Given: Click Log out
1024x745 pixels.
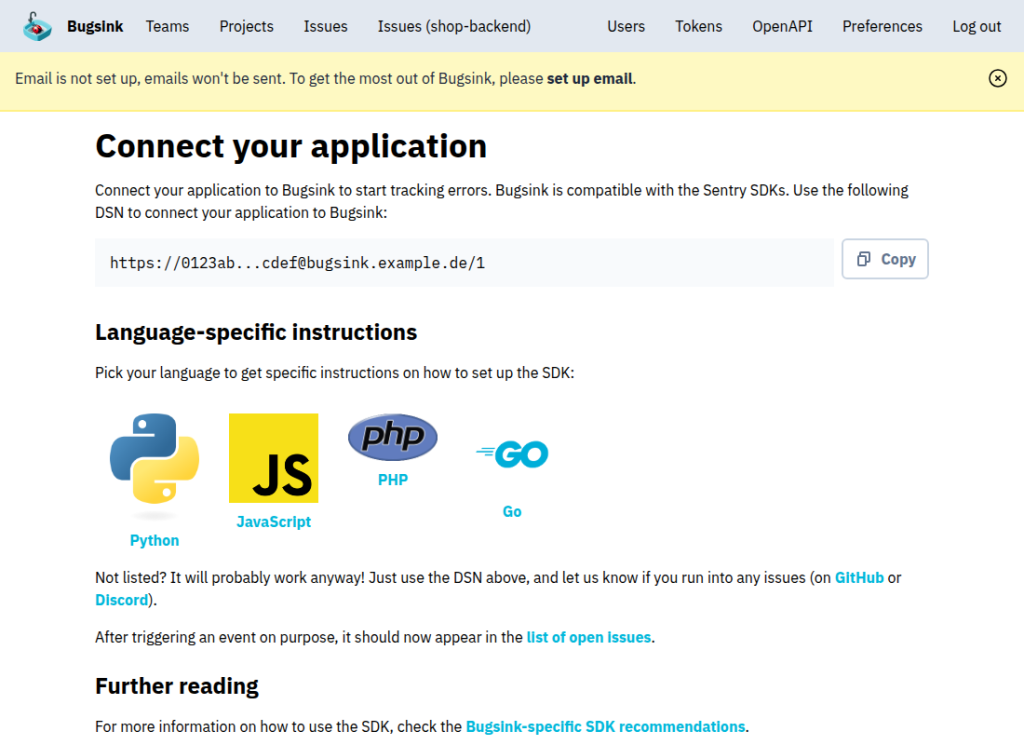Looking at the screenshot, I should tap(976, 26).
